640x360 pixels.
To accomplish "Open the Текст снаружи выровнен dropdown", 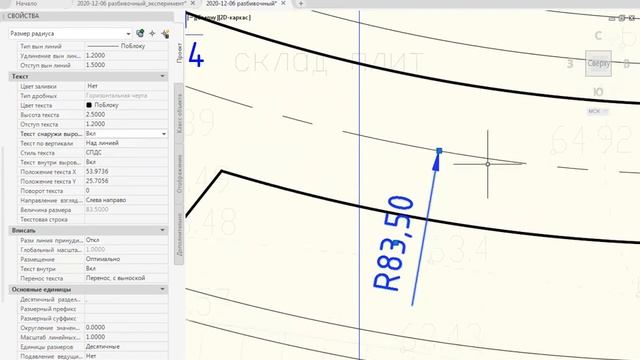I will pos(164,134).
